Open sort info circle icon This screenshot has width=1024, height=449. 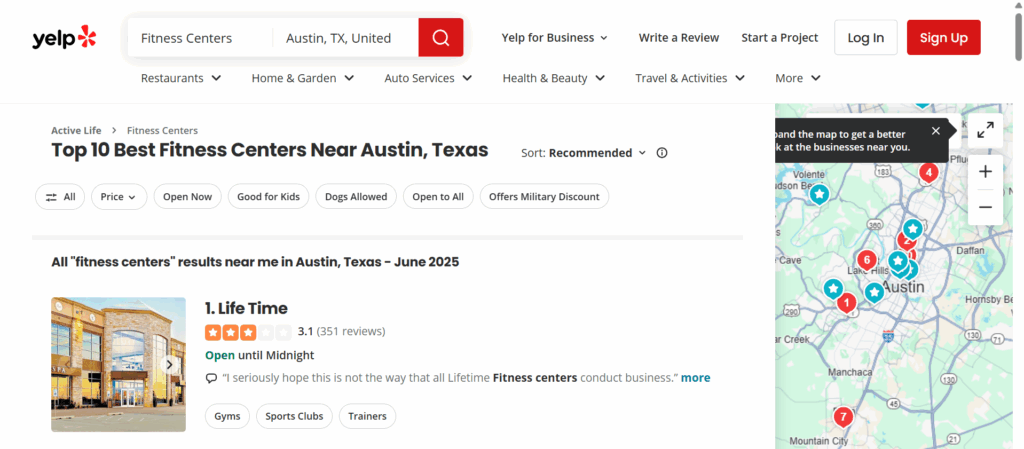tap(662, 153)
